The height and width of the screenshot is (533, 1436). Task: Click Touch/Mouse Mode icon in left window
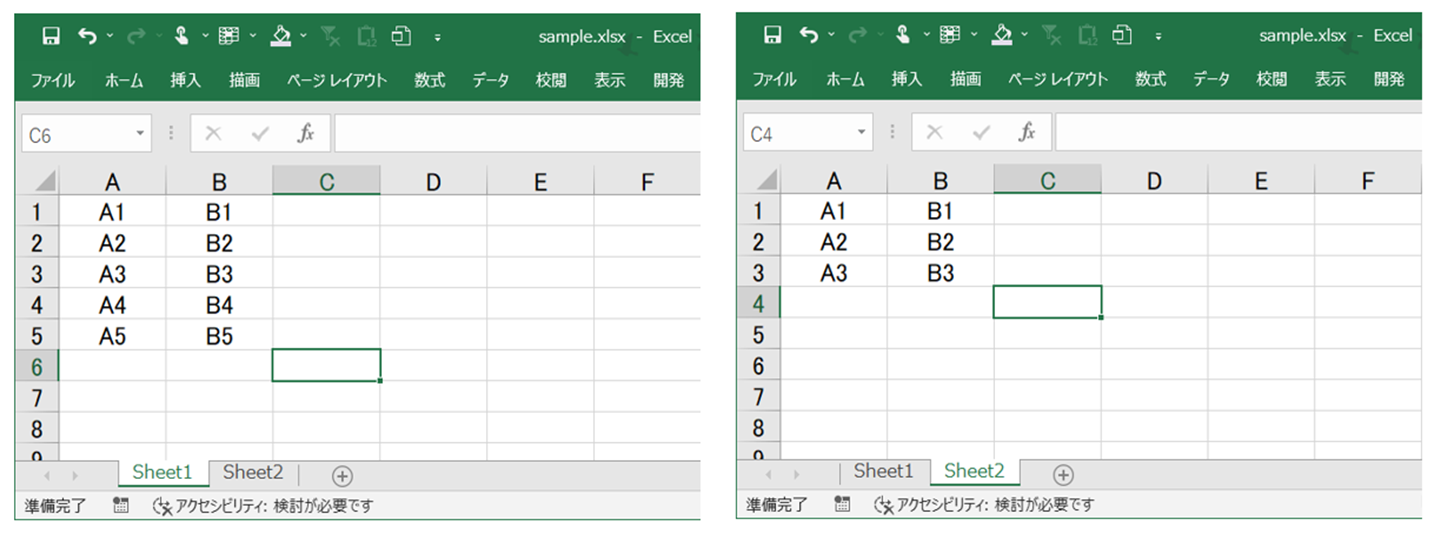(x=183, y=36)
